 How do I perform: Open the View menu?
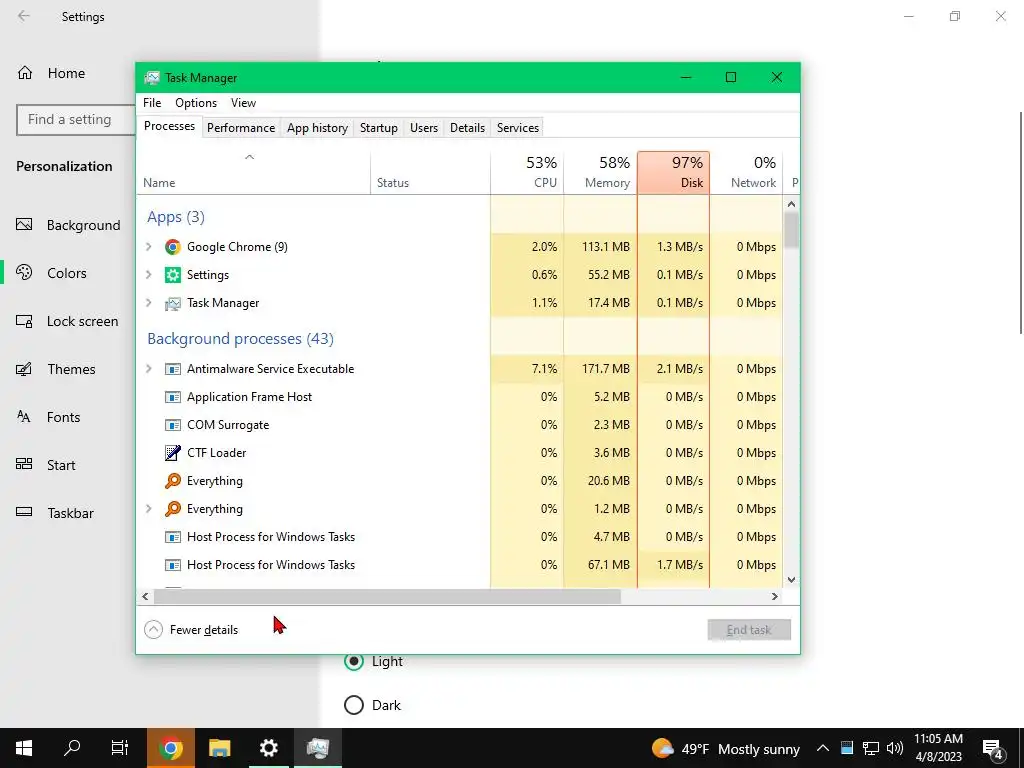coord(243,103)
